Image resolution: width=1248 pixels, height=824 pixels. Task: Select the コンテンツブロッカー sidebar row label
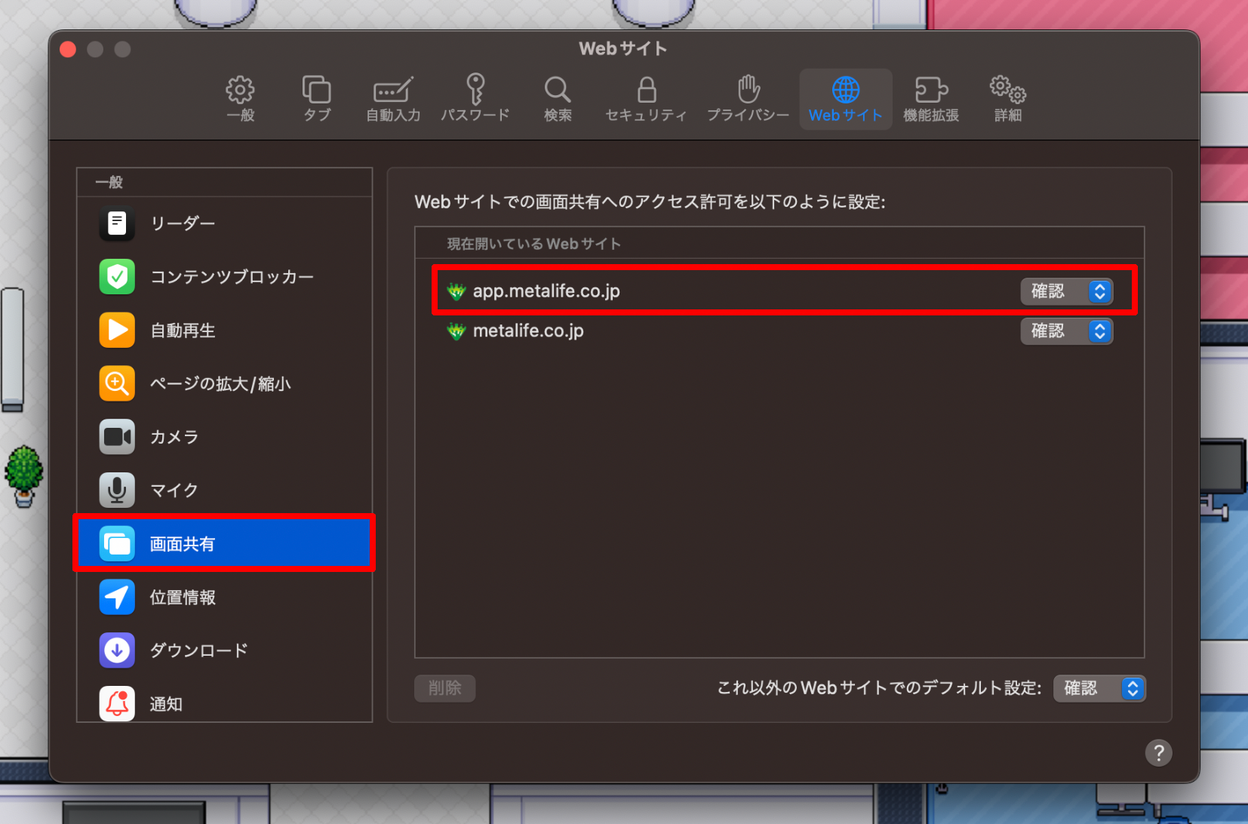click(232, 277)
